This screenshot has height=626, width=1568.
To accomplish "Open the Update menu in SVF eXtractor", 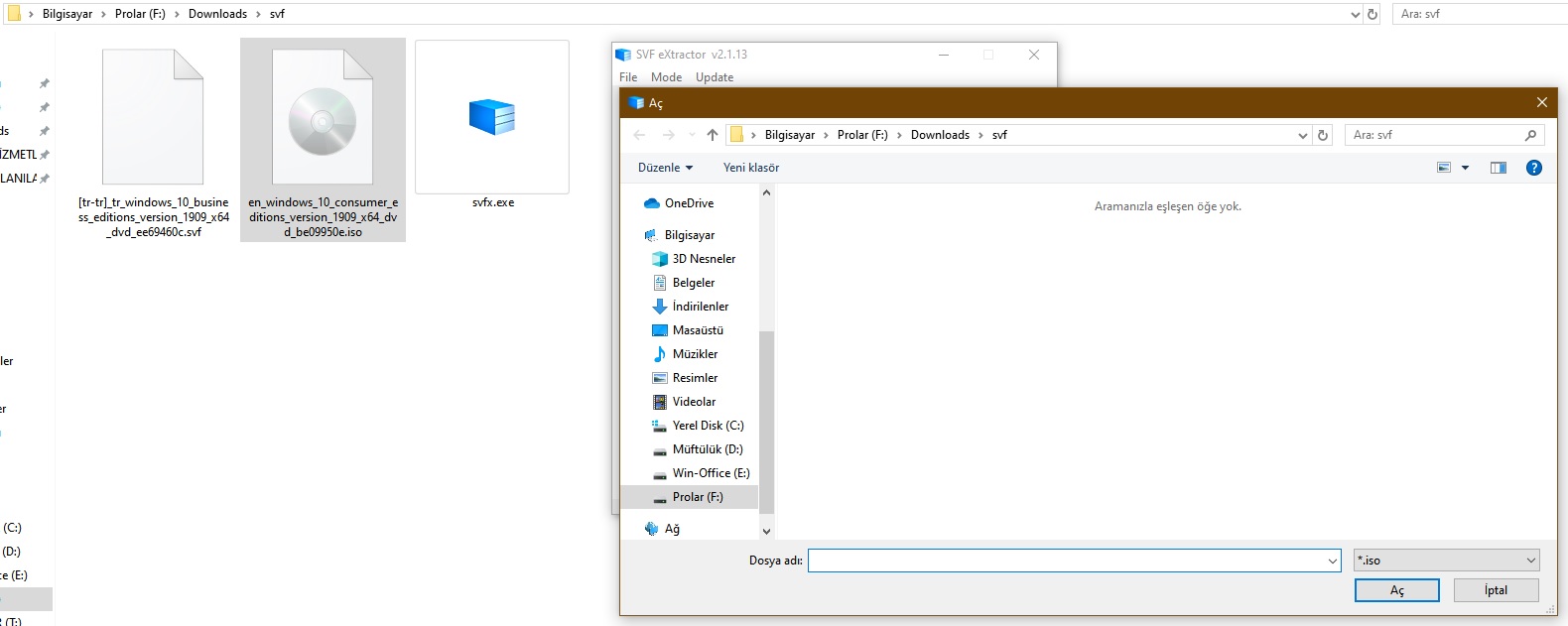I will click(715, 77).
